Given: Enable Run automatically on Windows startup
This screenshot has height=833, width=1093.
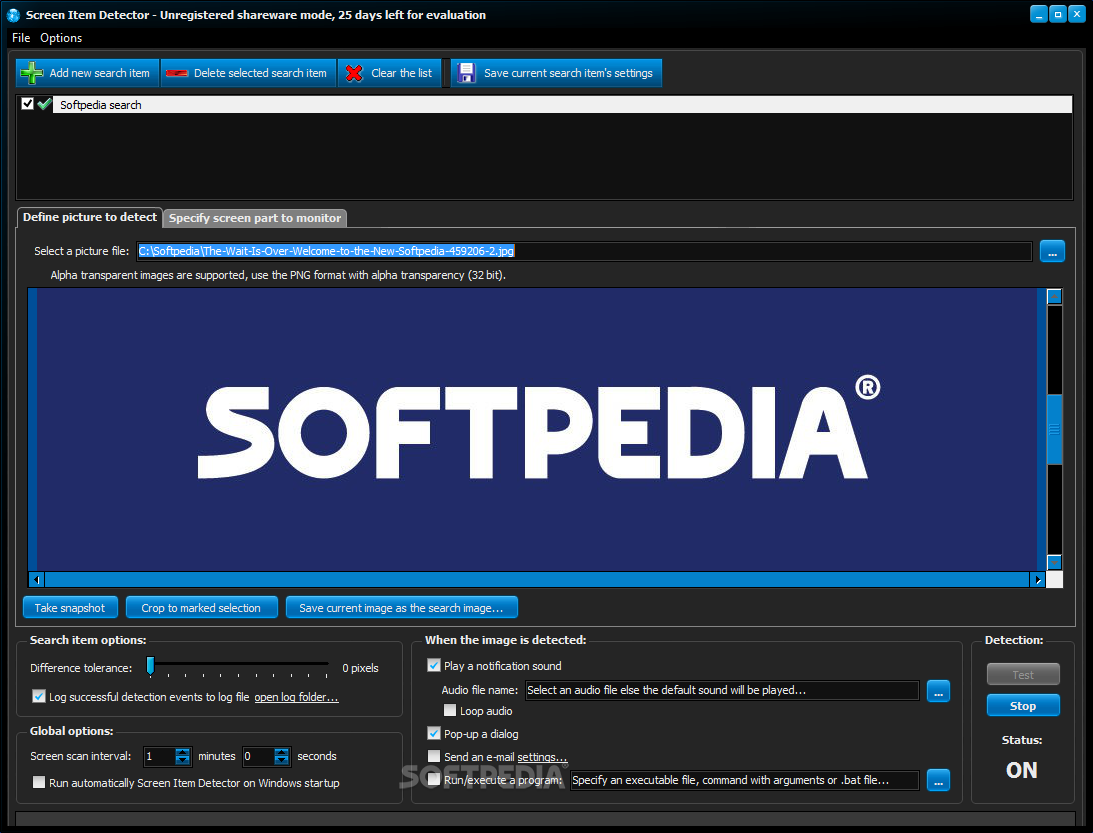Looking at the screenshot, I should (39, 782).
